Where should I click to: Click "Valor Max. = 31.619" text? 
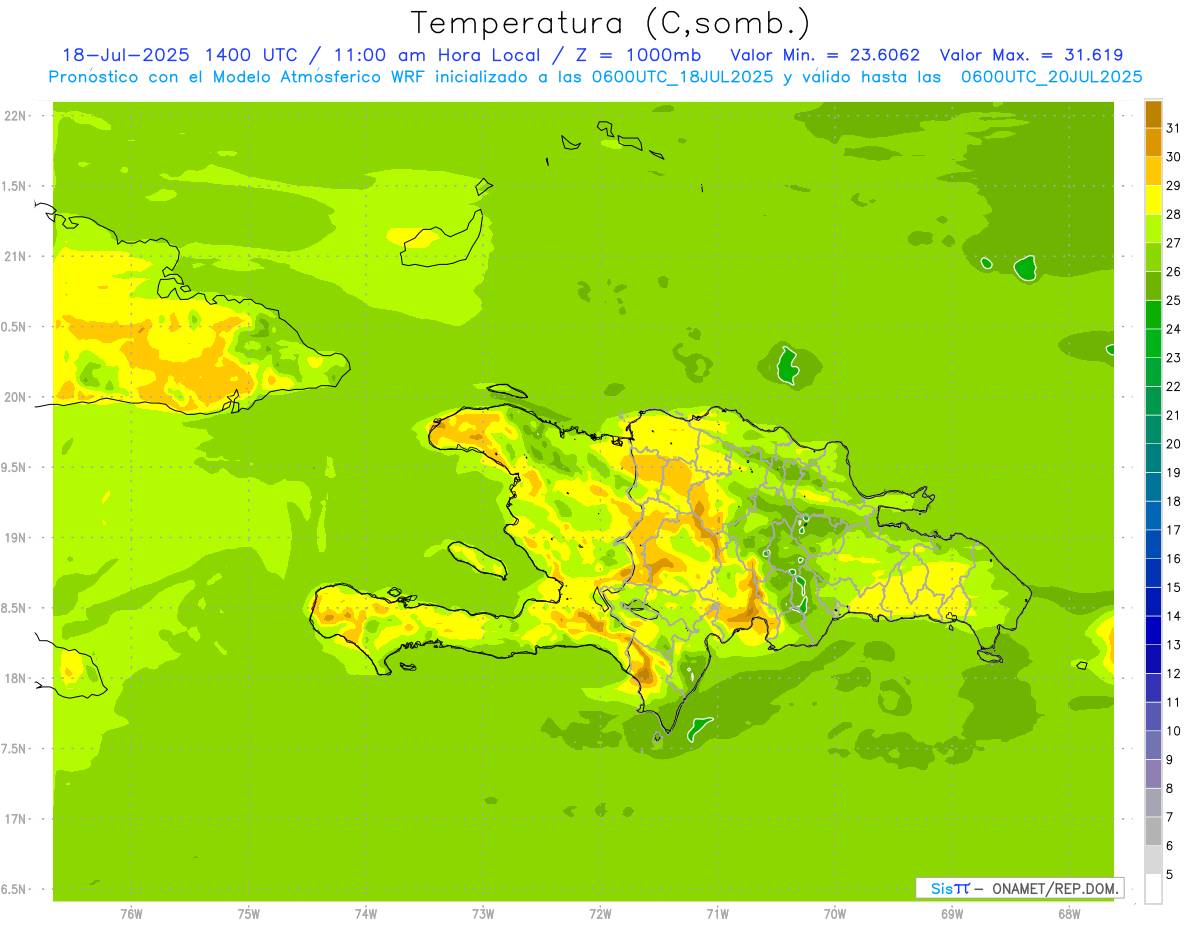(1031, 55)
